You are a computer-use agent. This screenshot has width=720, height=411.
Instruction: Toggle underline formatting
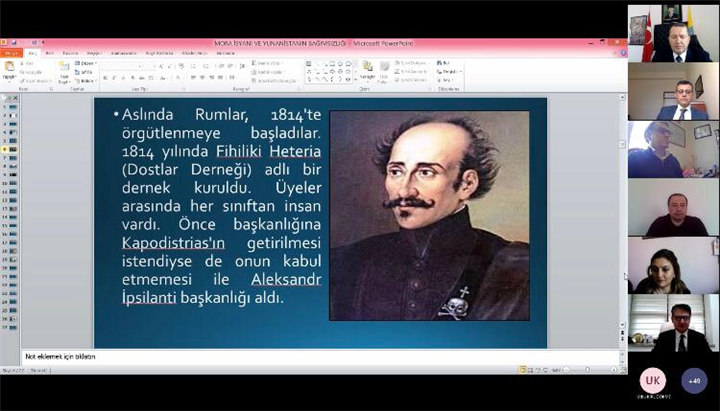click(x=123, y=78)
